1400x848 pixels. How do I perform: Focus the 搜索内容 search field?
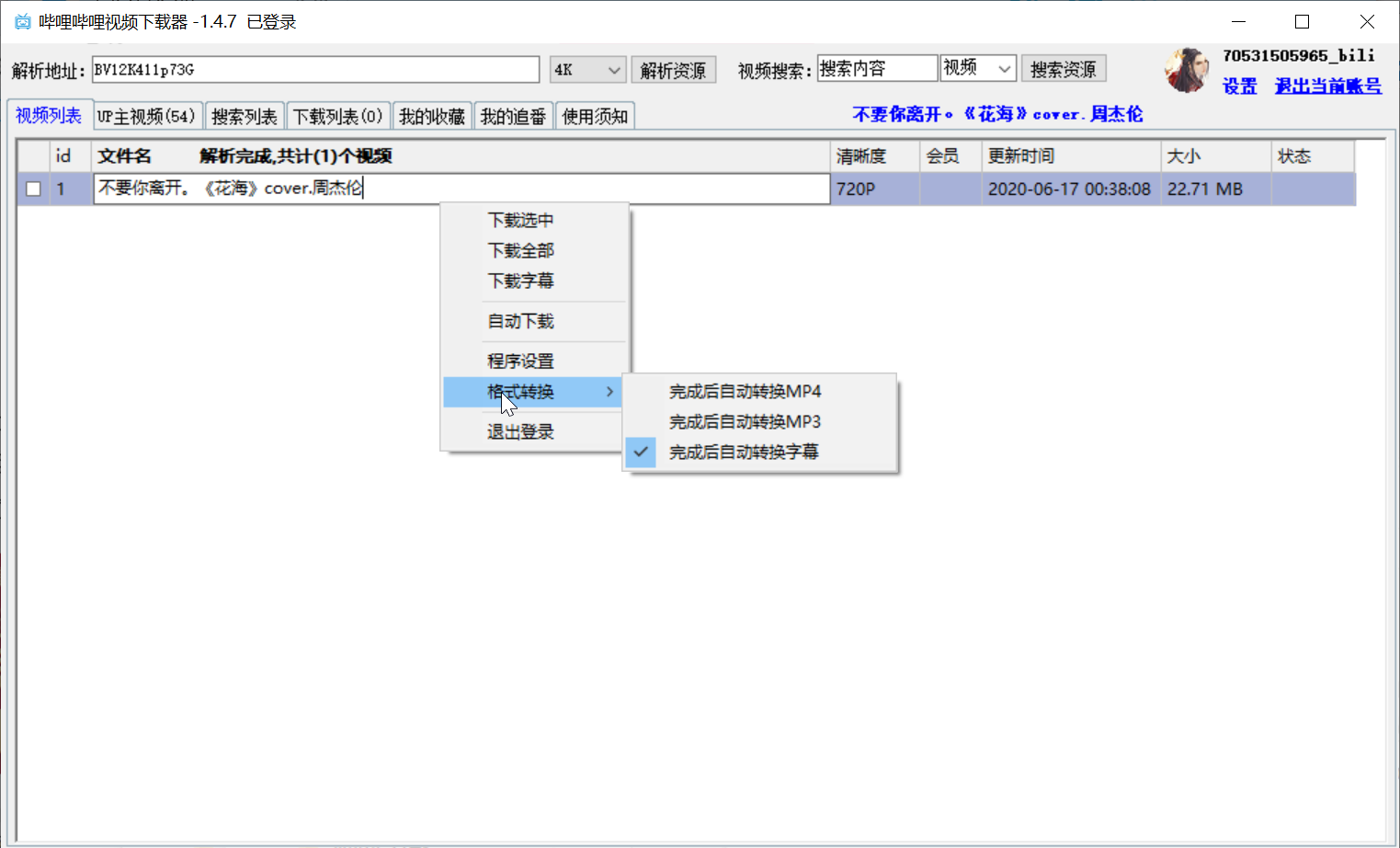click(x=877, y=68)
